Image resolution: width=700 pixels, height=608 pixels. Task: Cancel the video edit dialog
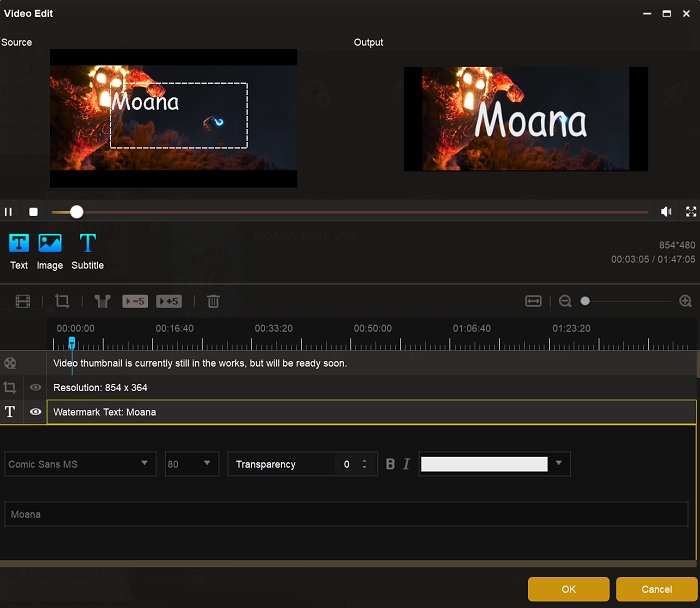pyautogui.click(x=657, y=589)
